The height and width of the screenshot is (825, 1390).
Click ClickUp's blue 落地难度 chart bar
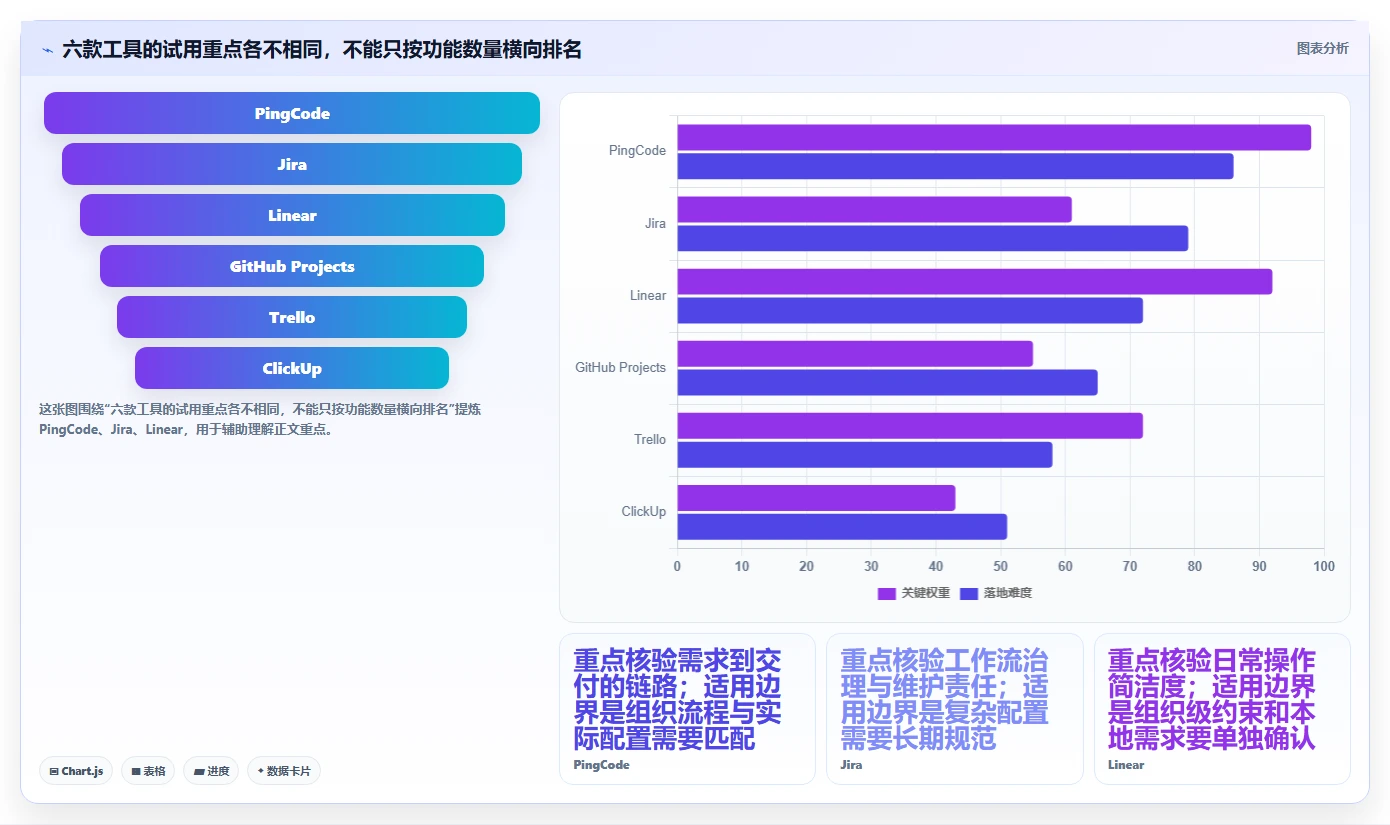842,526
